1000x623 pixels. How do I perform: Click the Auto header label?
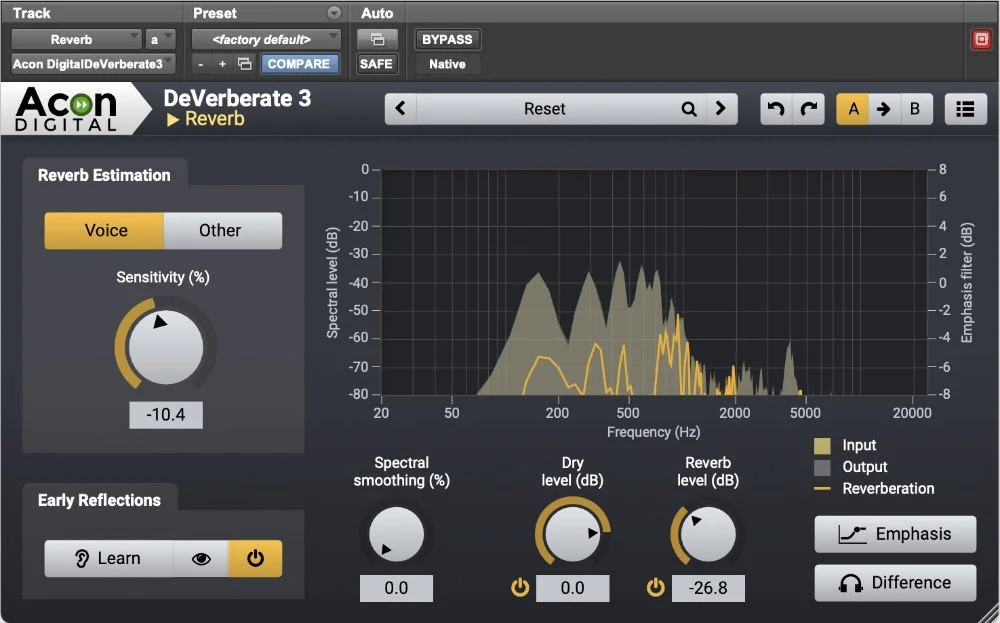pos(377,13)
